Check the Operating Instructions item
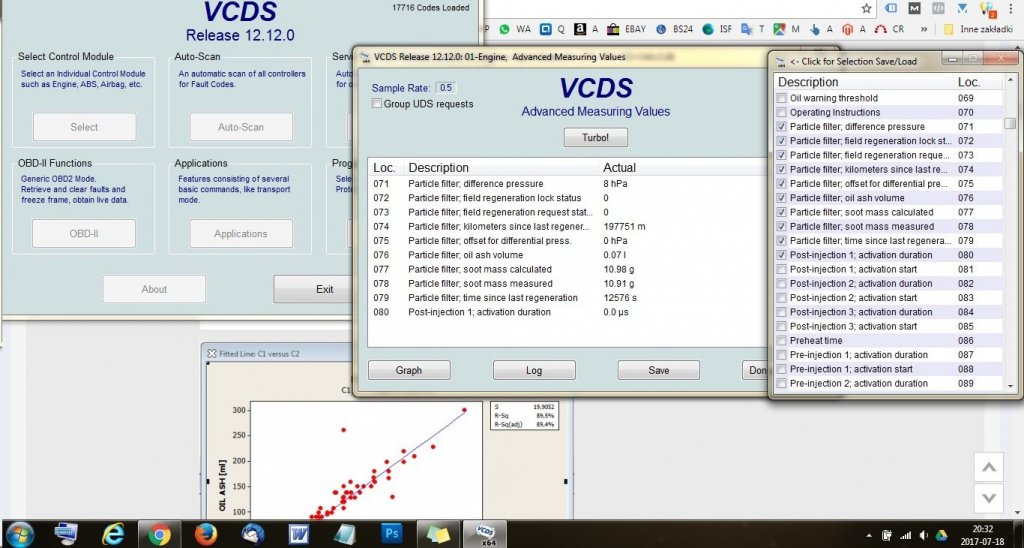 [x=782, y=112]
